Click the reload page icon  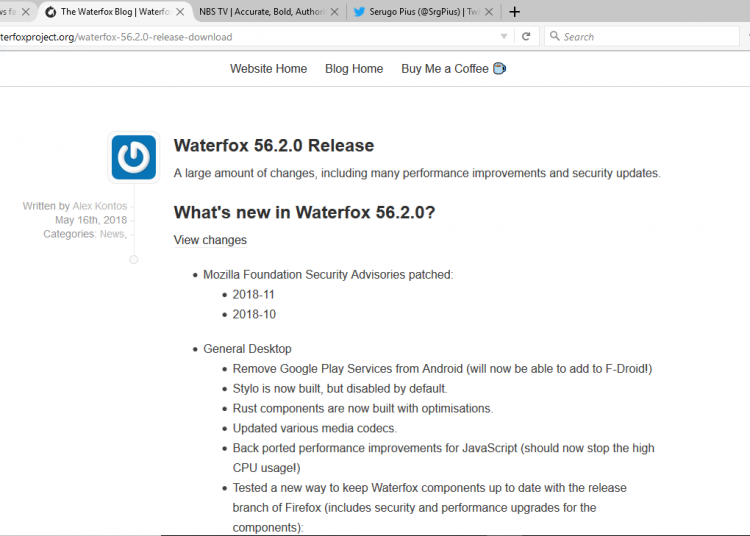point(526,36)
